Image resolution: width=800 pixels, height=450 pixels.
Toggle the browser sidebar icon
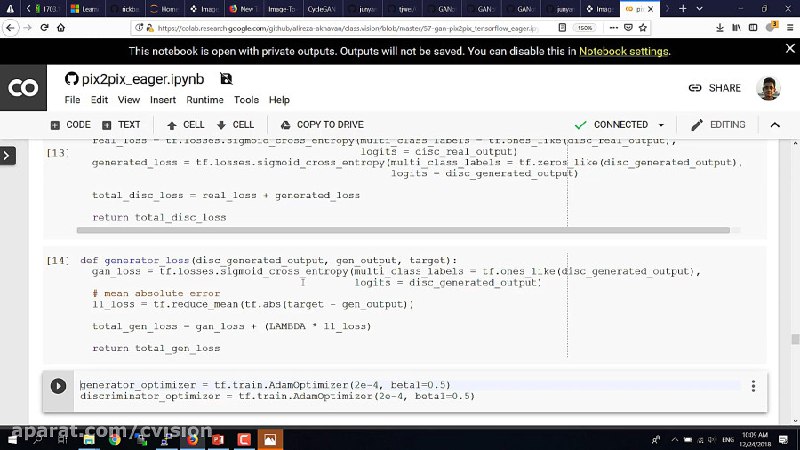click(x=753, y=28)
